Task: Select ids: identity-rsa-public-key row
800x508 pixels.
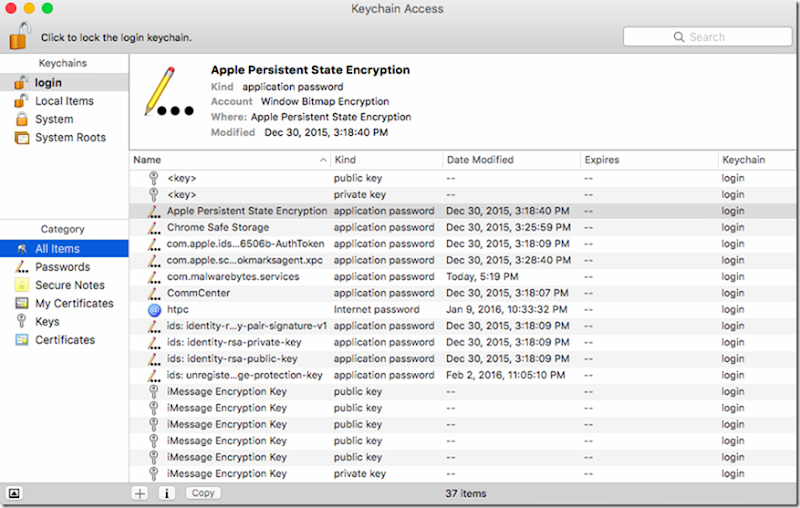Action: pos(463,359)
